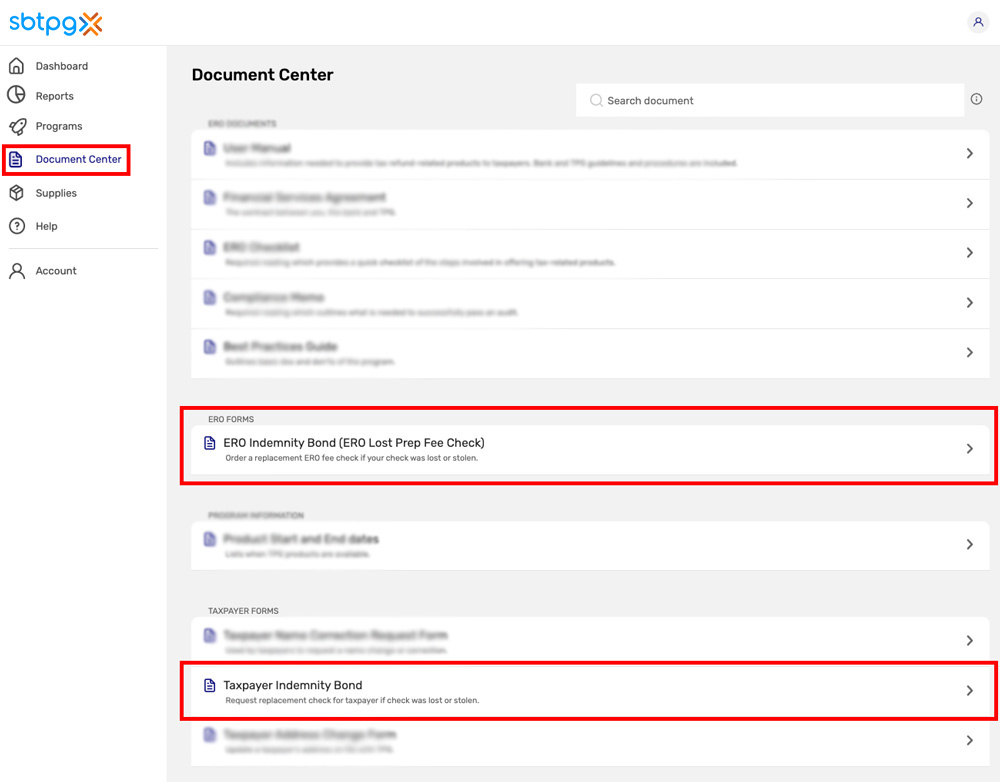Expand the ERO Indemnity Bond chevron

[x=969, y=449]
